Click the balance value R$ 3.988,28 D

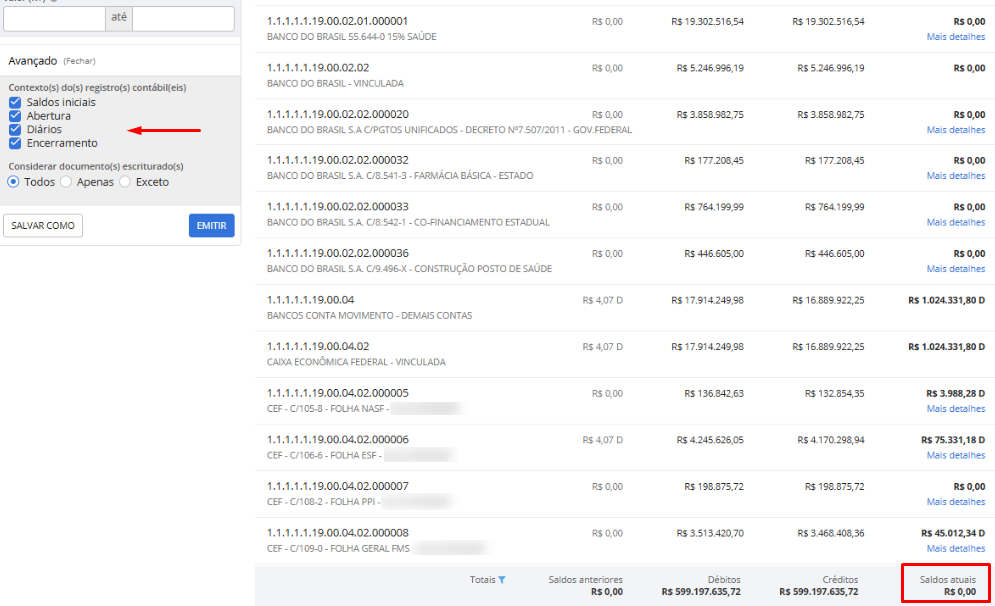point(956,393)
